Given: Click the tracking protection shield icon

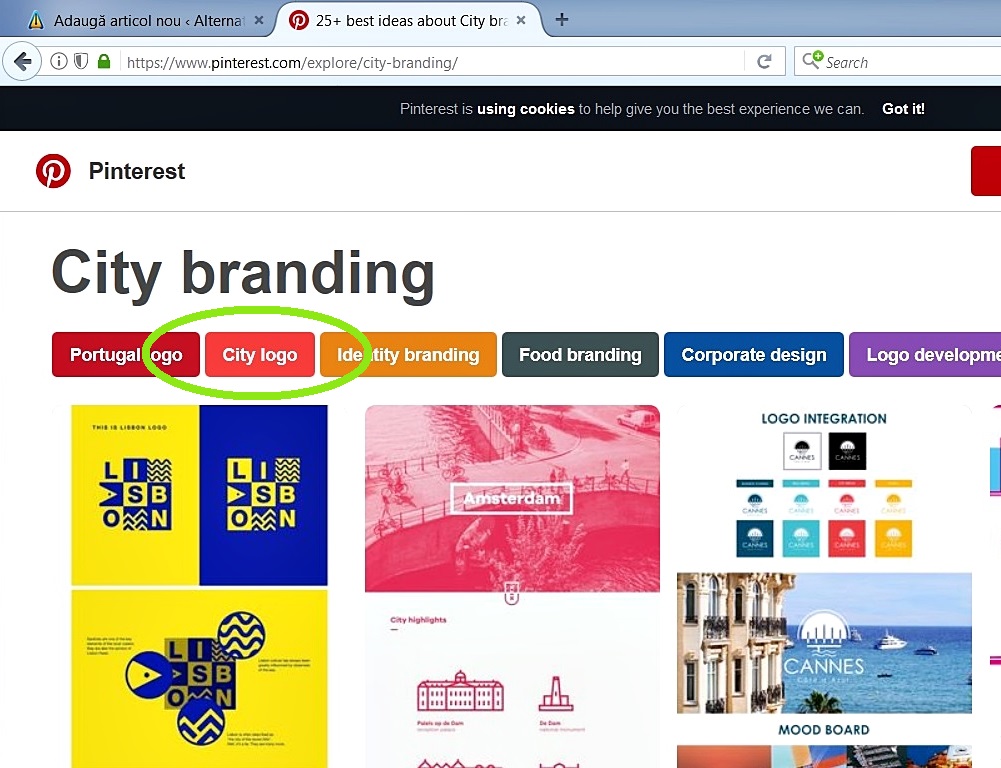Looking at the screenshot, I should coord(80,62).
